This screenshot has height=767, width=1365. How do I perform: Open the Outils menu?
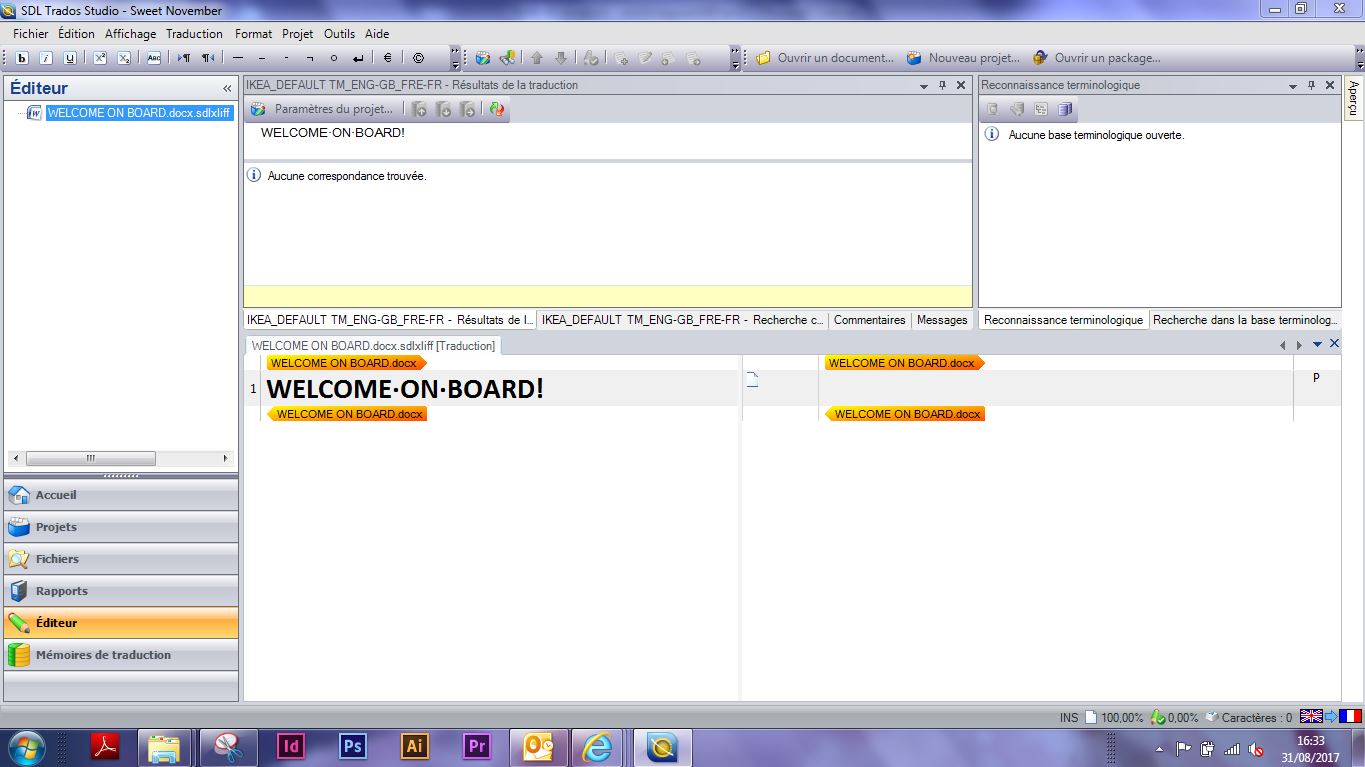(340, 33)
